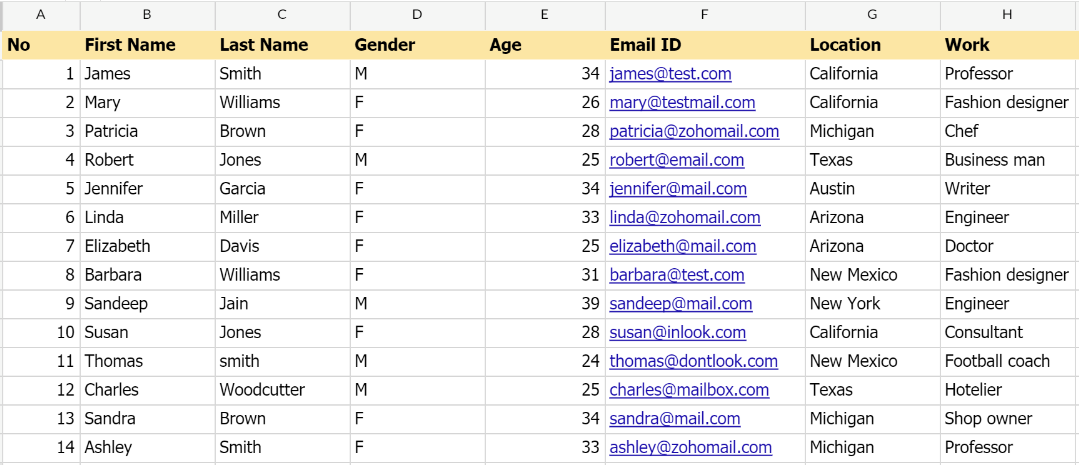
Task: Select column H header
Action: tap(1007, 15)
